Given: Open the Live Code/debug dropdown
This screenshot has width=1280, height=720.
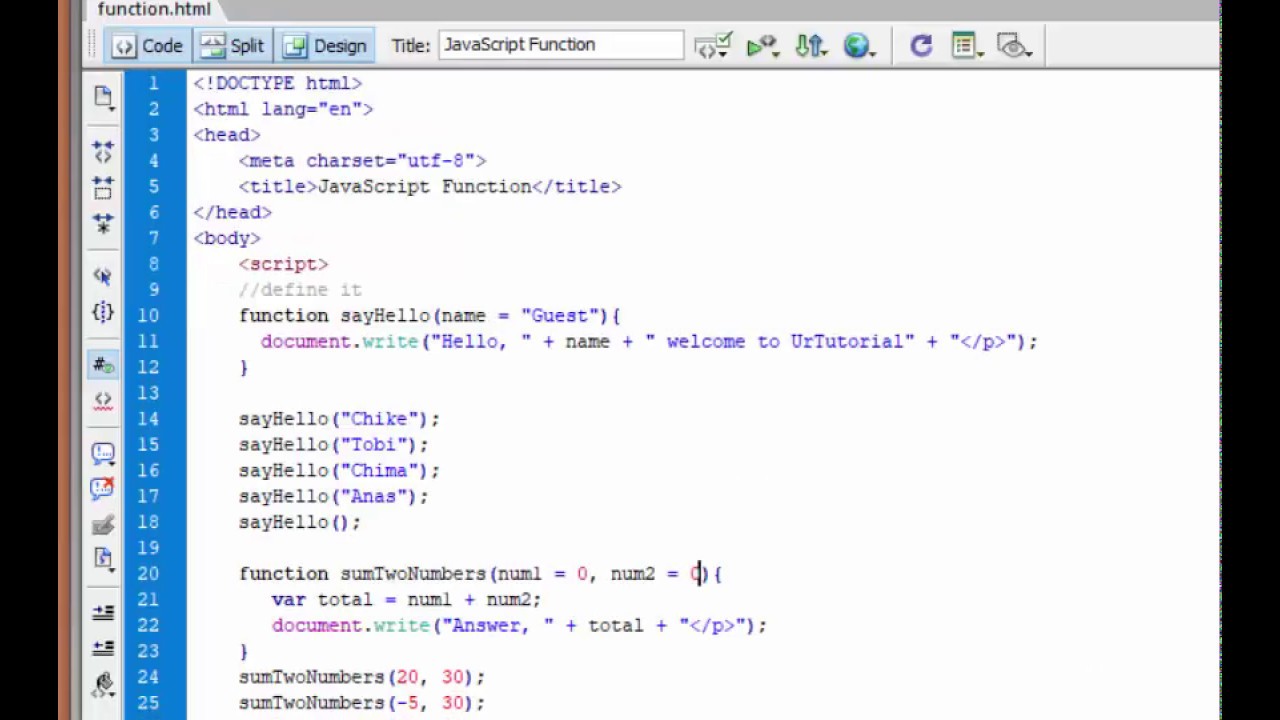Looking at the screenshot, I should tap(763, 46).
